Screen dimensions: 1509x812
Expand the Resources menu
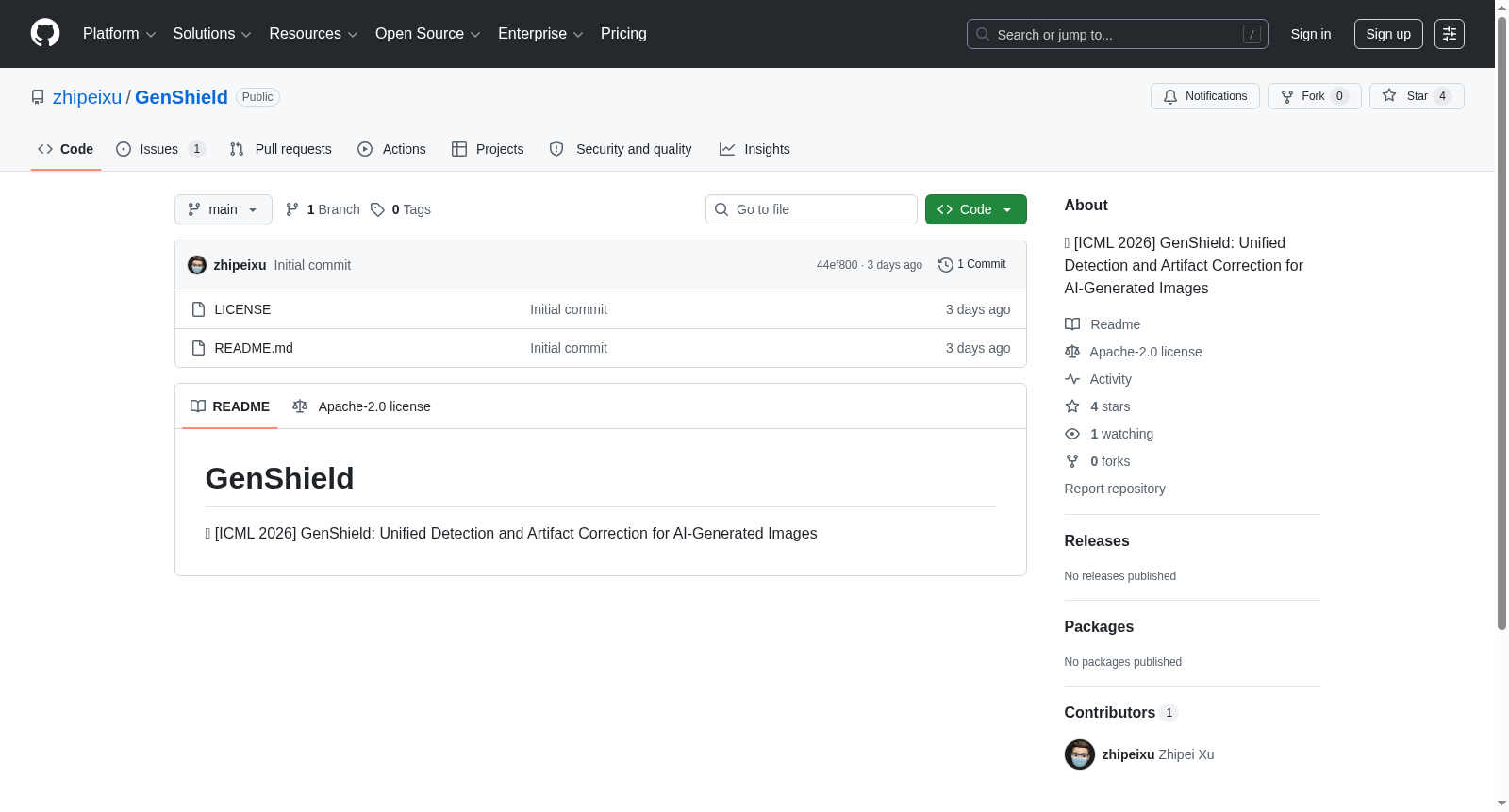point(313,34)
